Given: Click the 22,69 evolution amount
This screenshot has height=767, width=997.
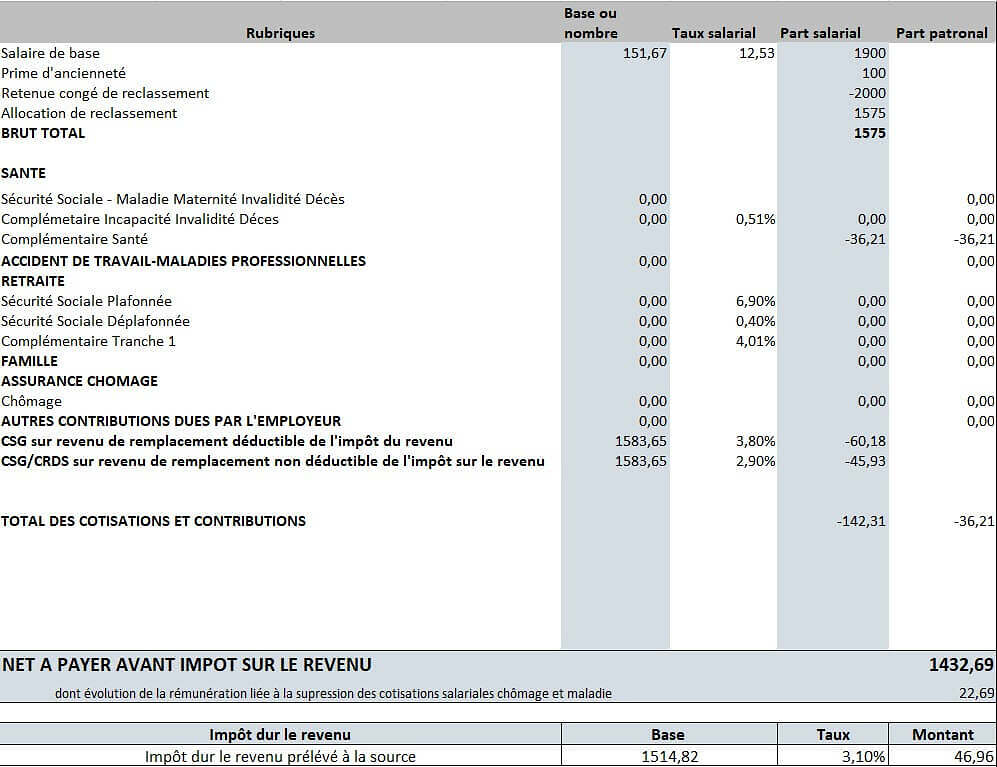Looking at the screenshot, I should click(x=977, y=694).
